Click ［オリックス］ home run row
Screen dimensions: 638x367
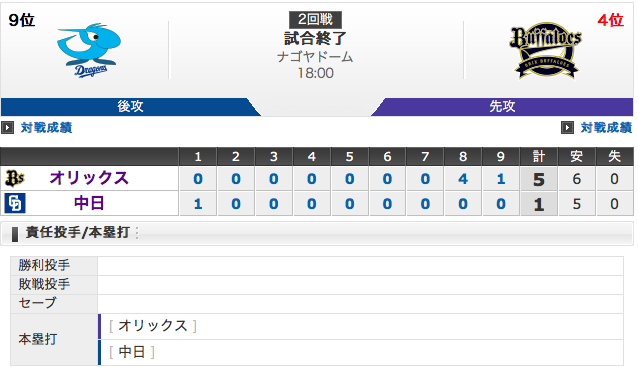361,326
